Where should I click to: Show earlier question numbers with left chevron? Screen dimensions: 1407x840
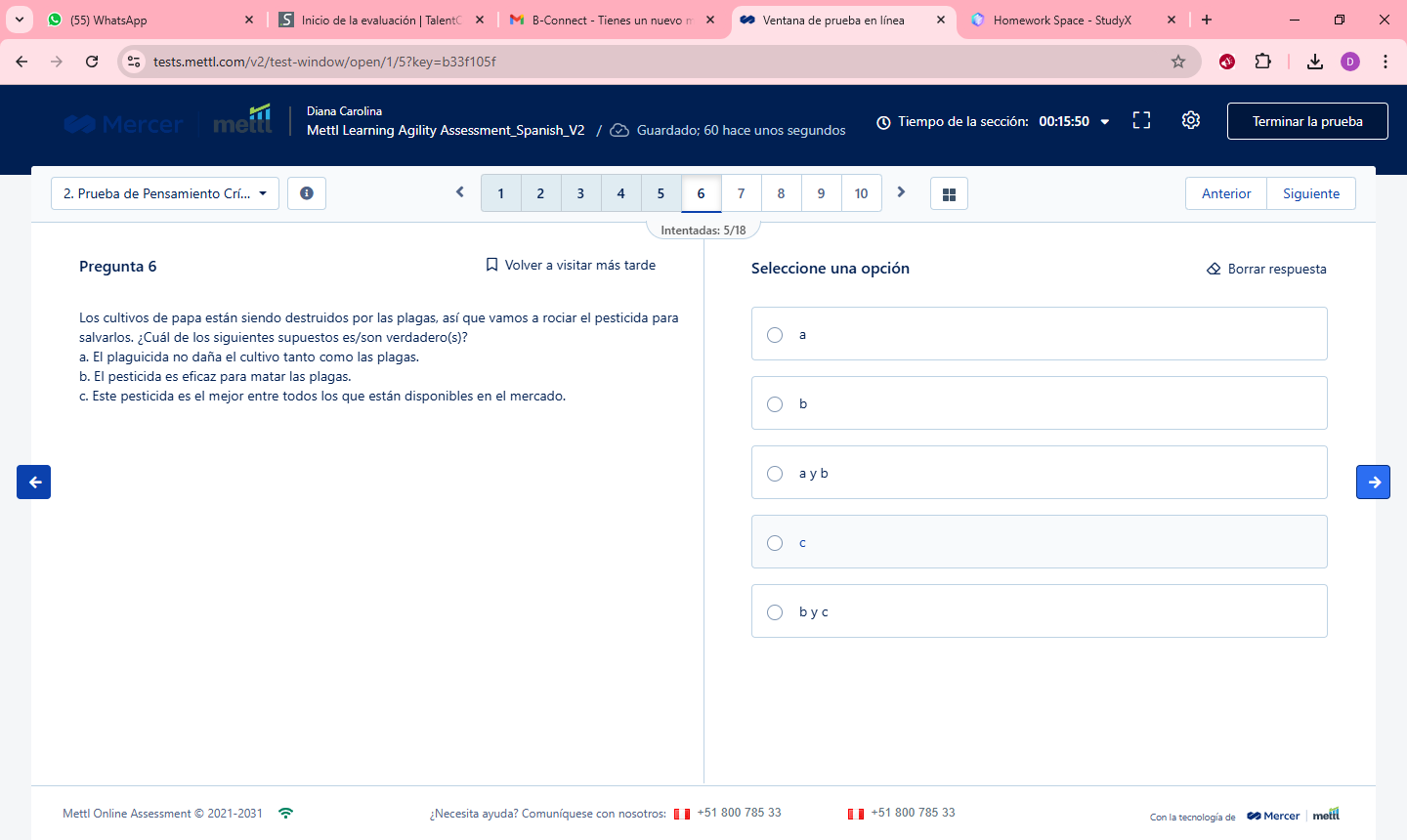coord(460,192)
